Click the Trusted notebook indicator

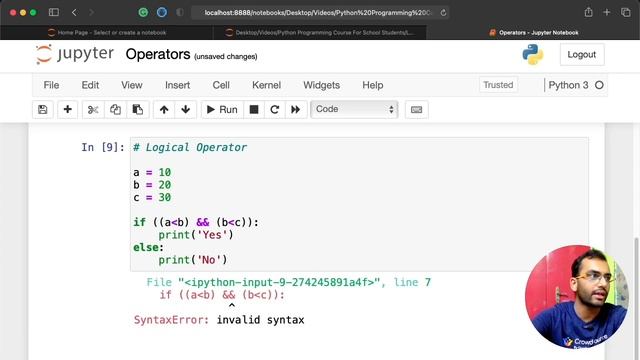pos(498,85)
